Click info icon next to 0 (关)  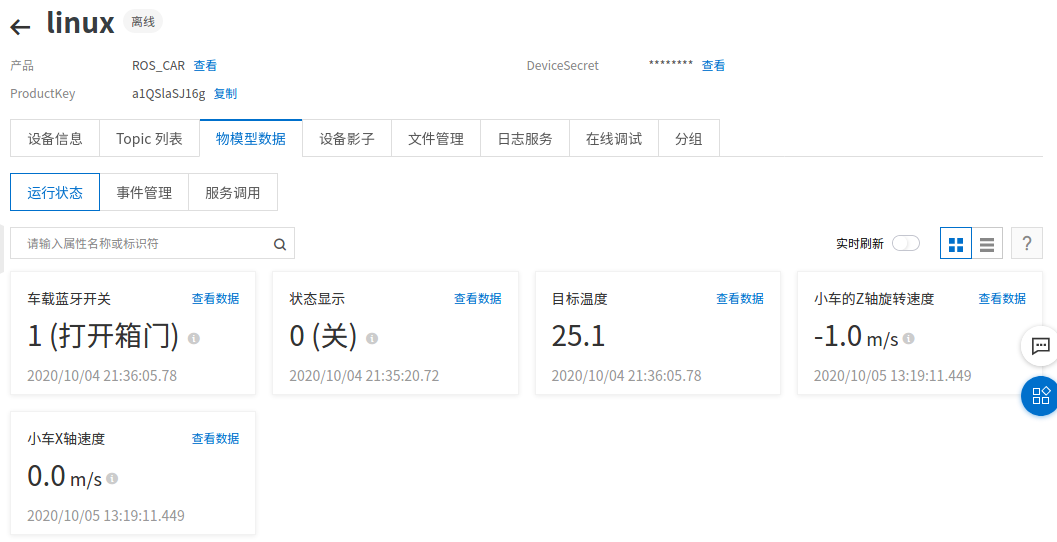[x=371, y=338]
